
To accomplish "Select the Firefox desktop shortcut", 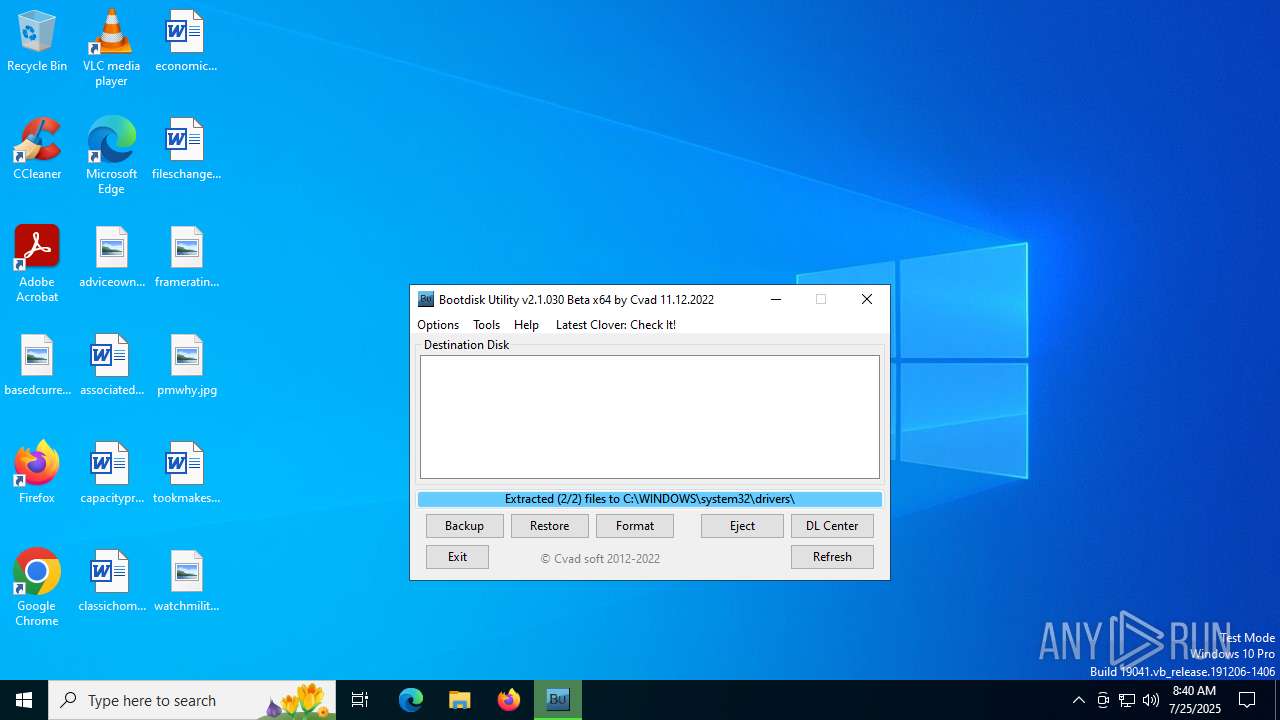I will (x=37, y=473).
